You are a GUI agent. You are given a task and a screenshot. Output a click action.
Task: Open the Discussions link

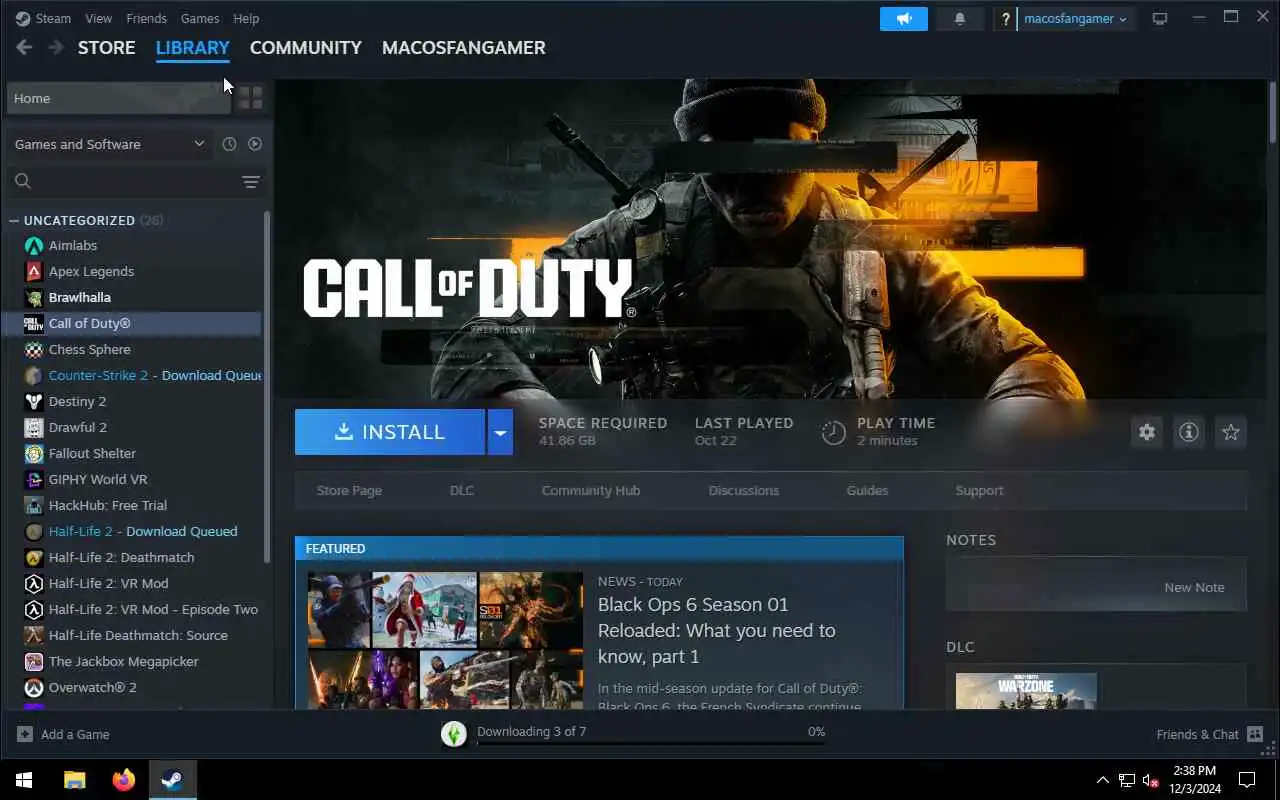pyautogui.click(x=744, y=490)
